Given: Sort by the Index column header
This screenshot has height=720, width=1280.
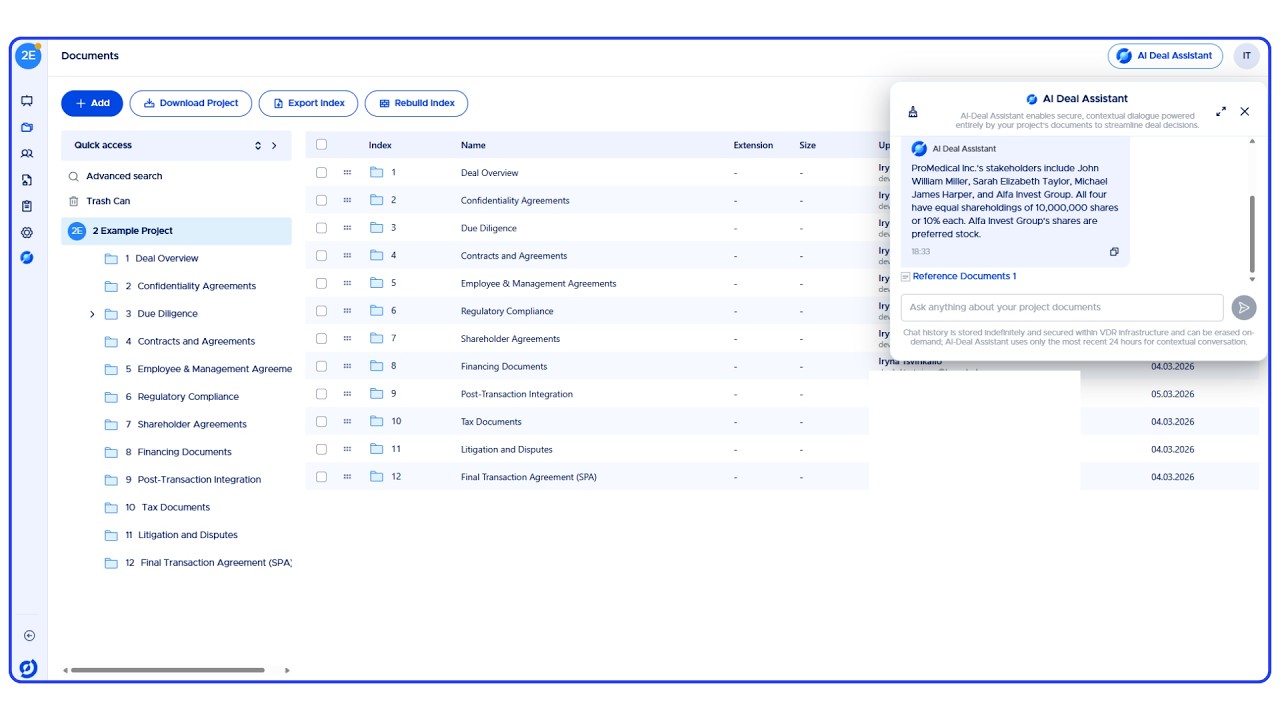Looking at the screenshot, I should (380, 145).
